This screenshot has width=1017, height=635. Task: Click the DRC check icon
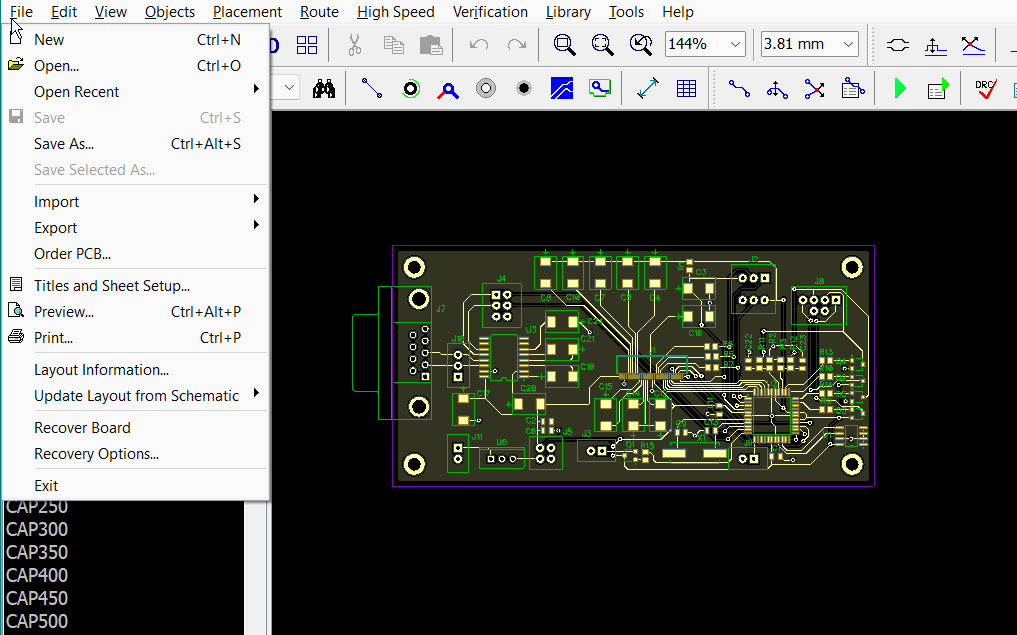(986, 88)
